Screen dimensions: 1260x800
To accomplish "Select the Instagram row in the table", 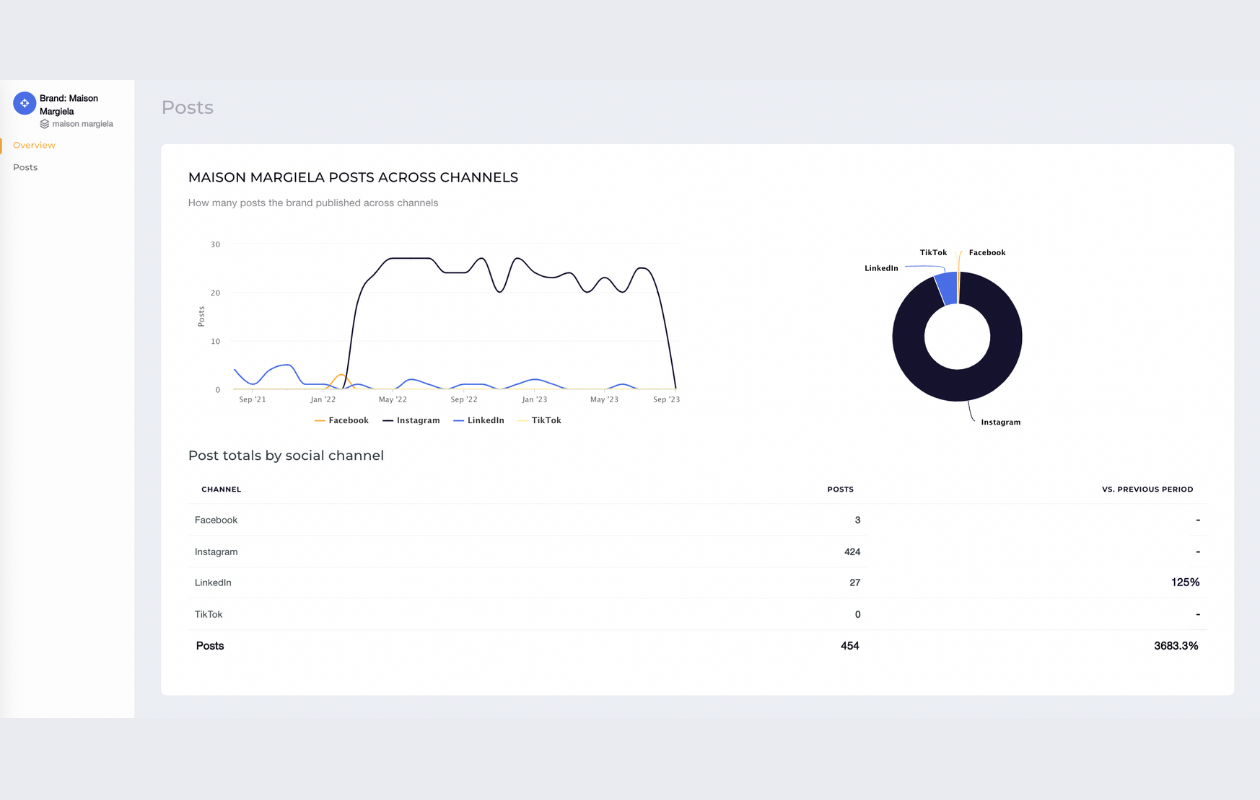I will click(x=697, y=551).
